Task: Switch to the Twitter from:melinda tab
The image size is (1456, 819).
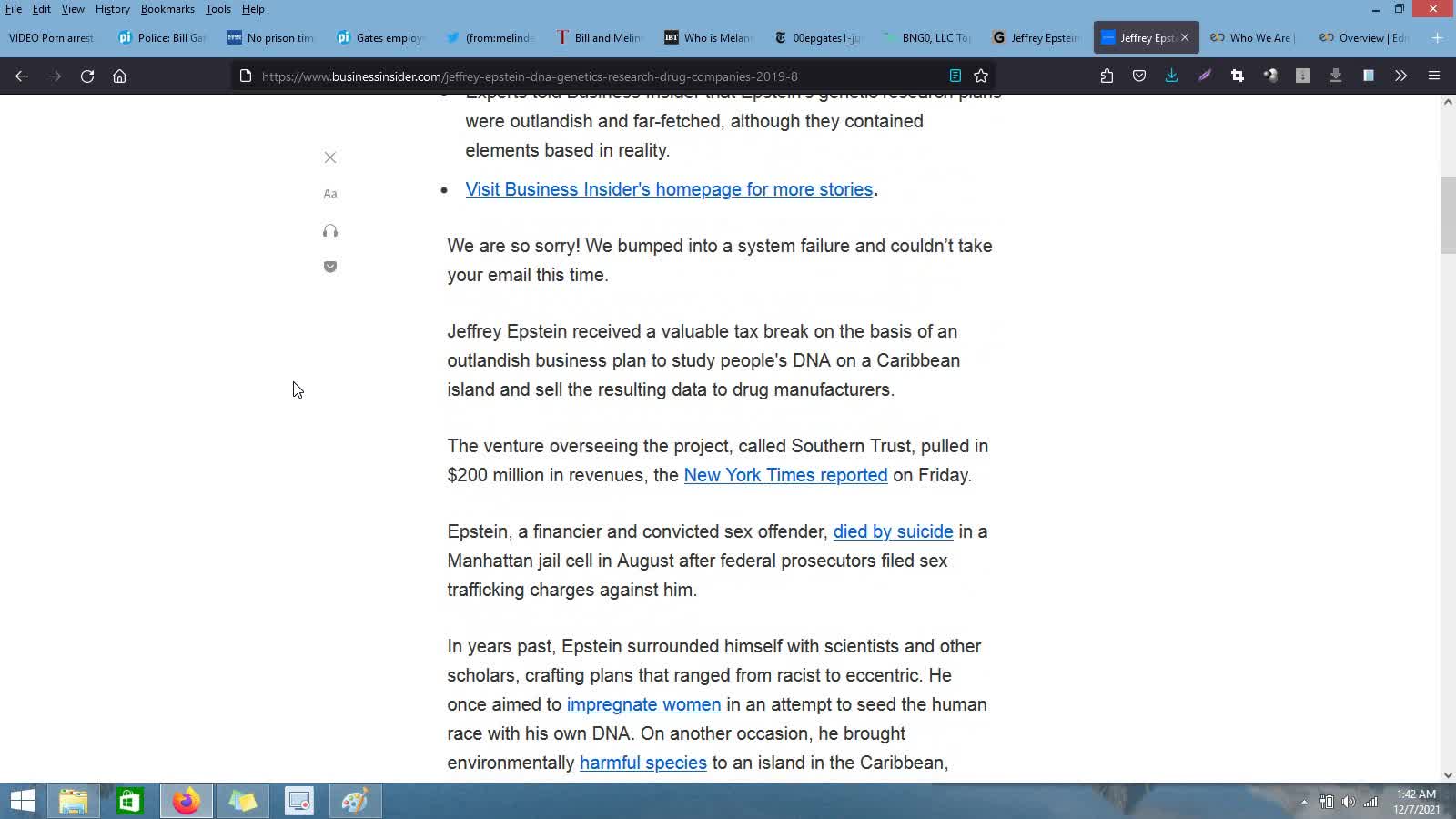Action: (490, 37)
